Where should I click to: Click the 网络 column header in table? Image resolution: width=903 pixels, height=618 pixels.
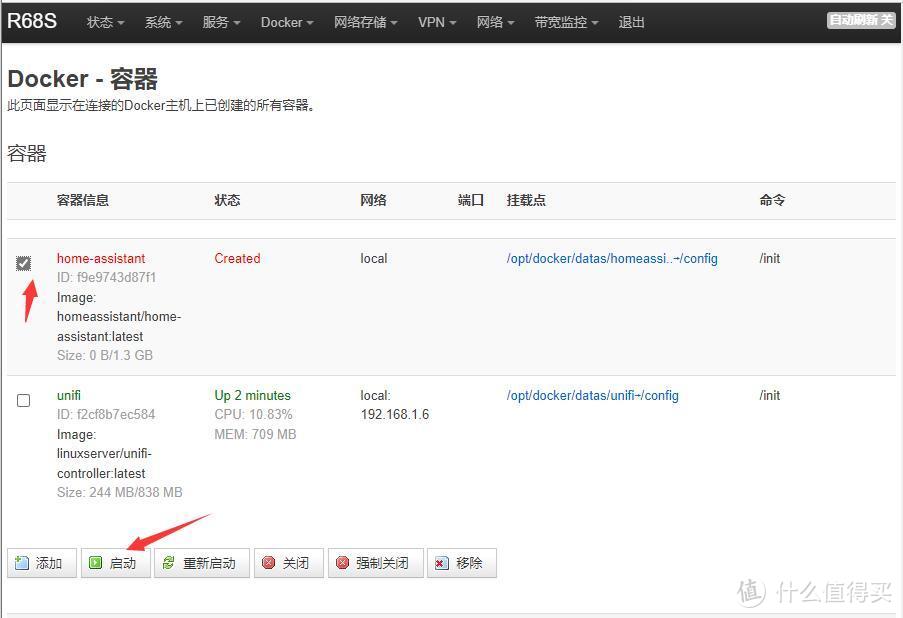[373, 200]
